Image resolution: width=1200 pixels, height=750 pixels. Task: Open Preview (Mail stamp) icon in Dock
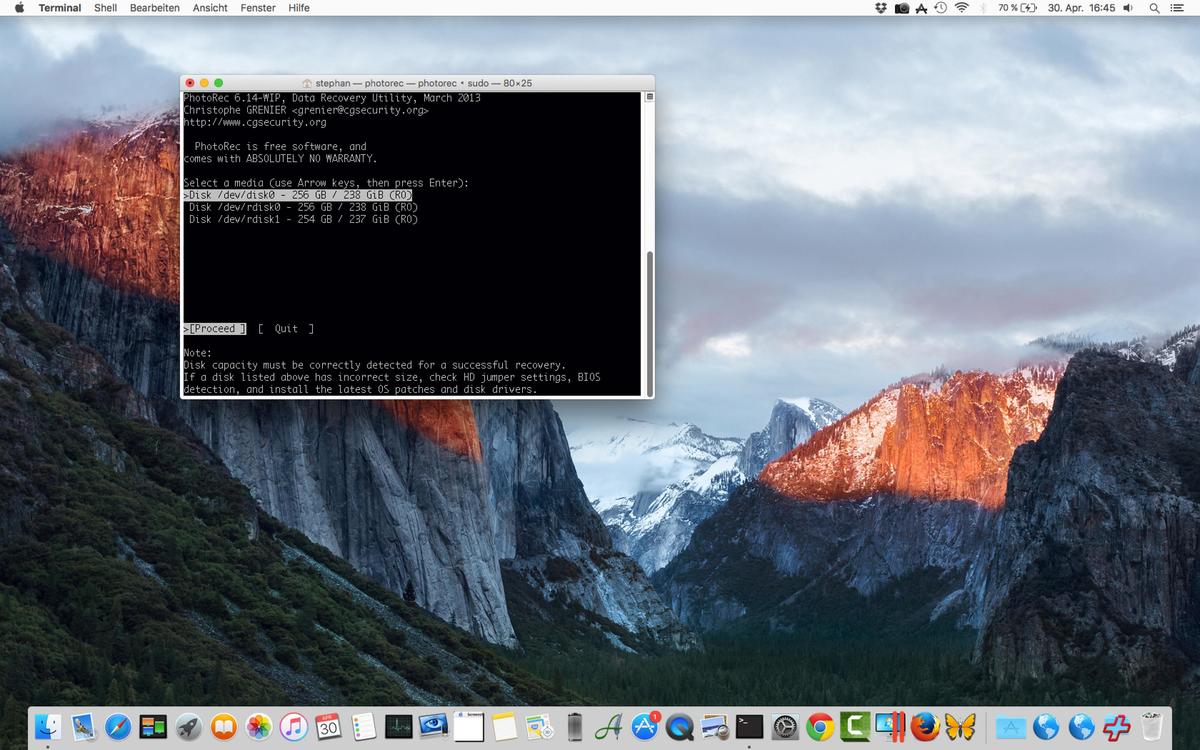click(x=82, y=727)
